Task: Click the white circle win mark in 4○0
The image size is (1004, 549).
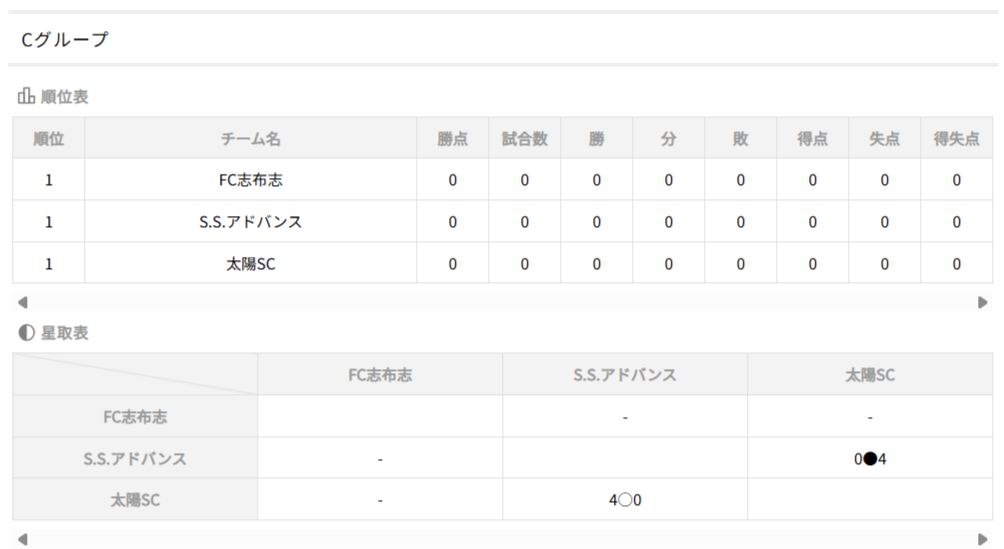Action: [625, 500]
